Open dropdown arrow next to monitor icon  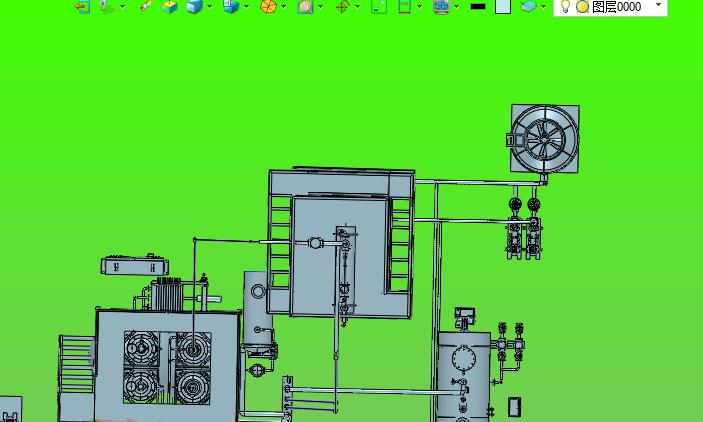(x=456, y=6)
